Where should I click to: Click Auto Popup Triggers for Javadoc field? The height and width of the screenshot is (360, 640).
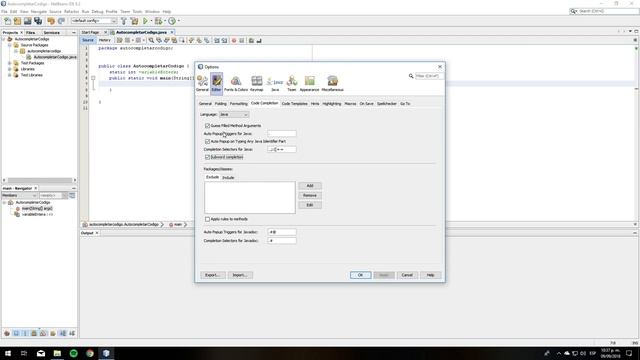[282, 232]
